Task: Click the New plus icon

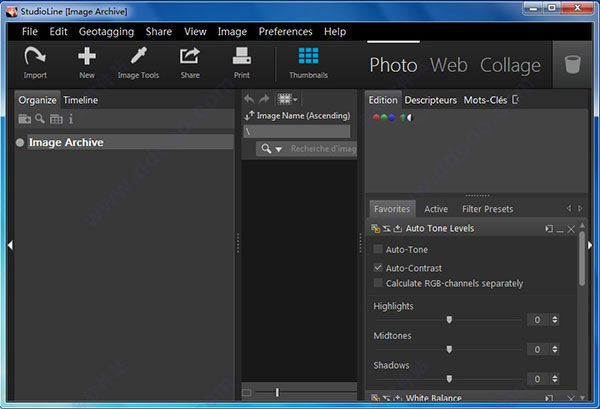Action: 87,56
